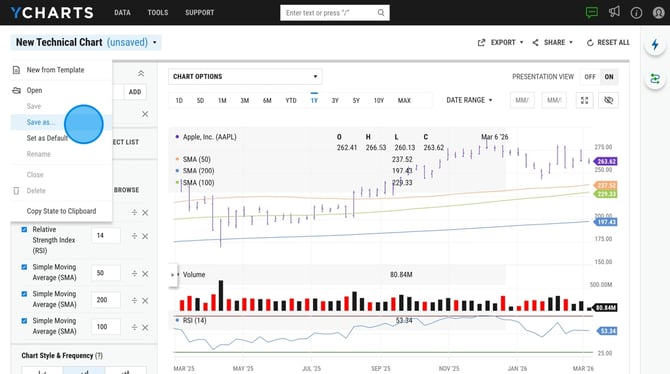Image resolution: width=670 pixels, height=374 pixels.
Task: Remove the SMA 50 indicator with X
Action: tap(145, 274)
